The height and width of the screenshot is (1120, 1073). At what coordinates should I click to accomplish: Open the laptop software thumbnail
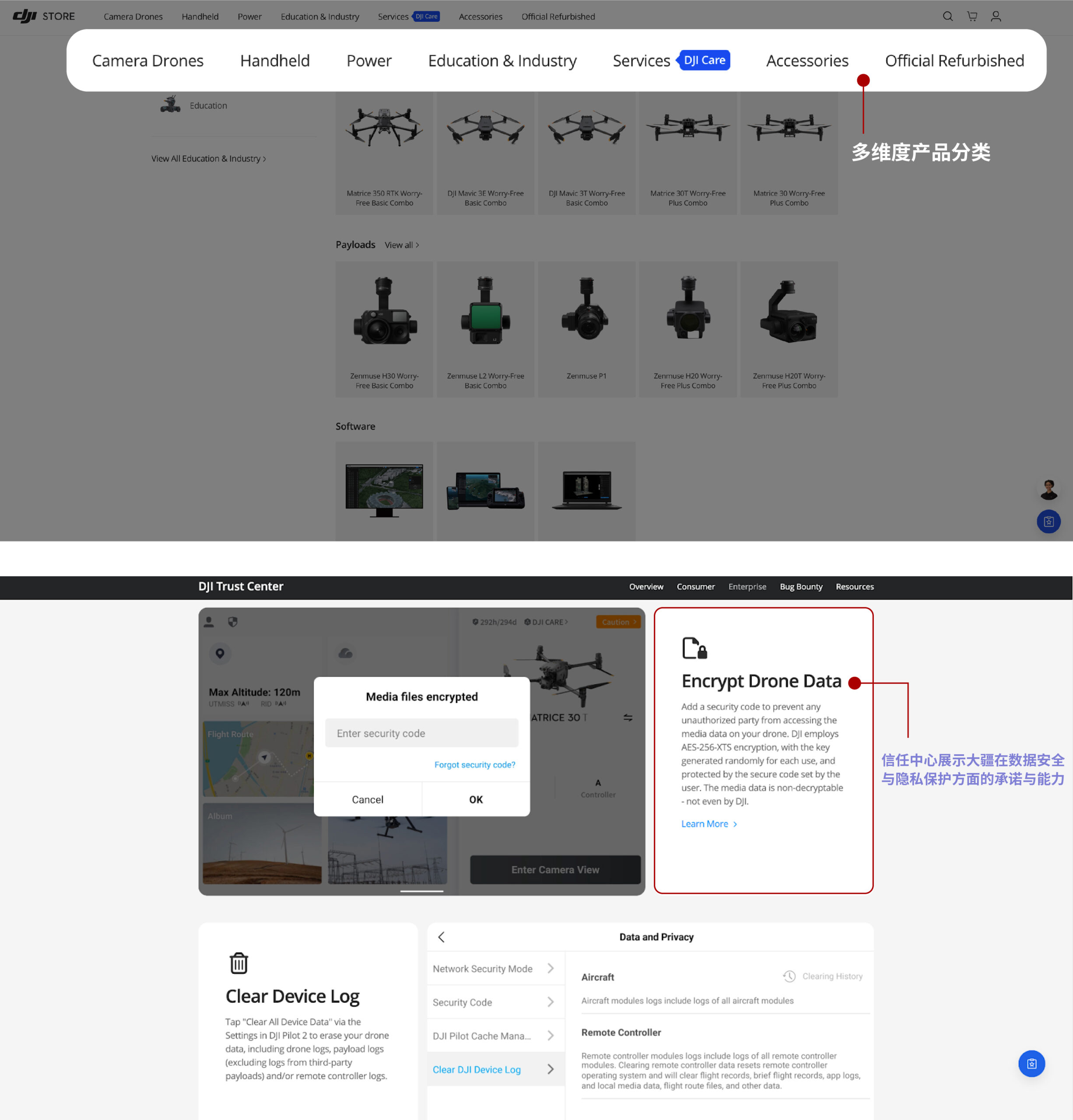(586, 491)
